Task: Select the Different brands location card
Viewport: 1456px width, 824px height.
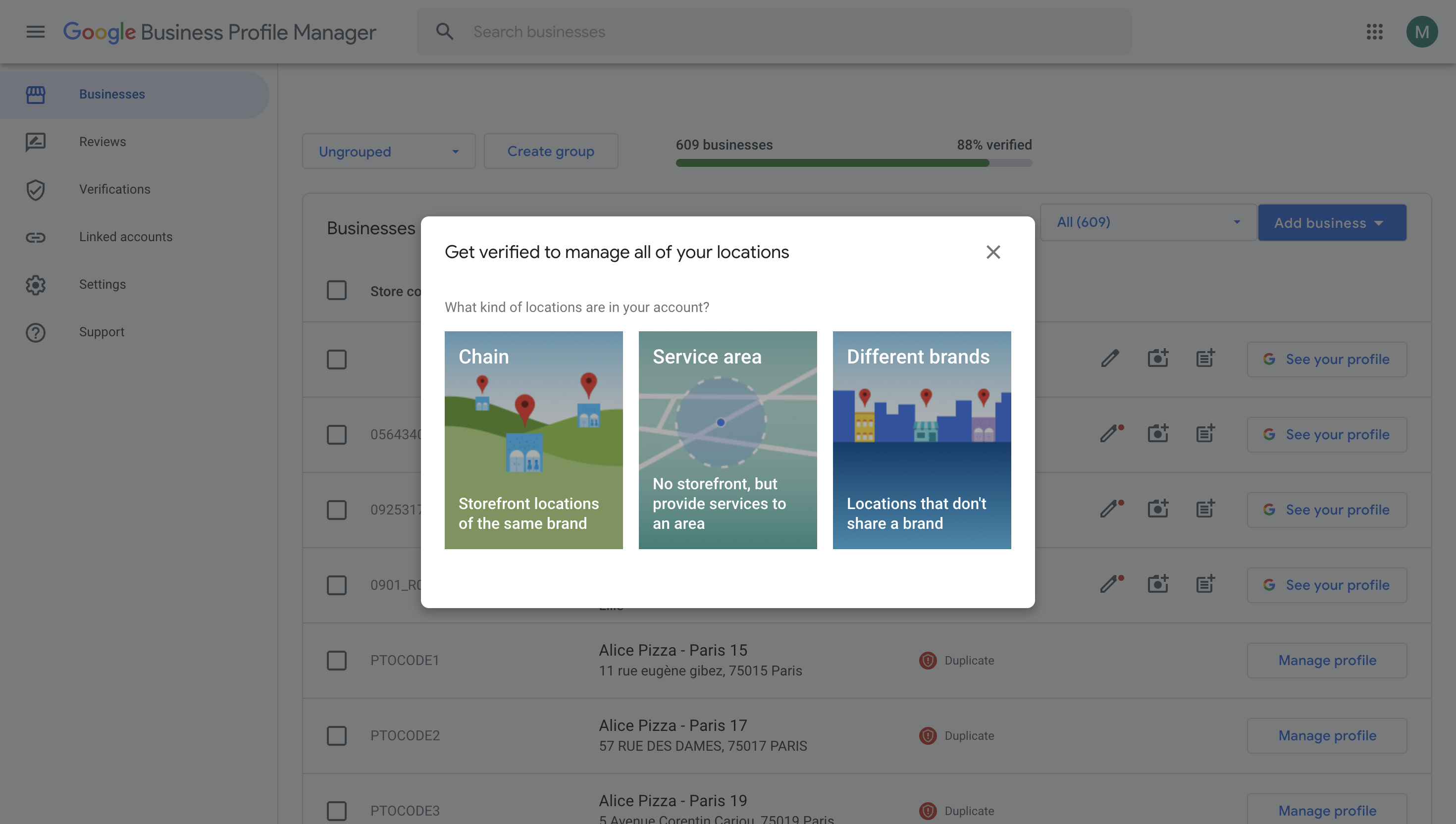Action: coord(922,440)
